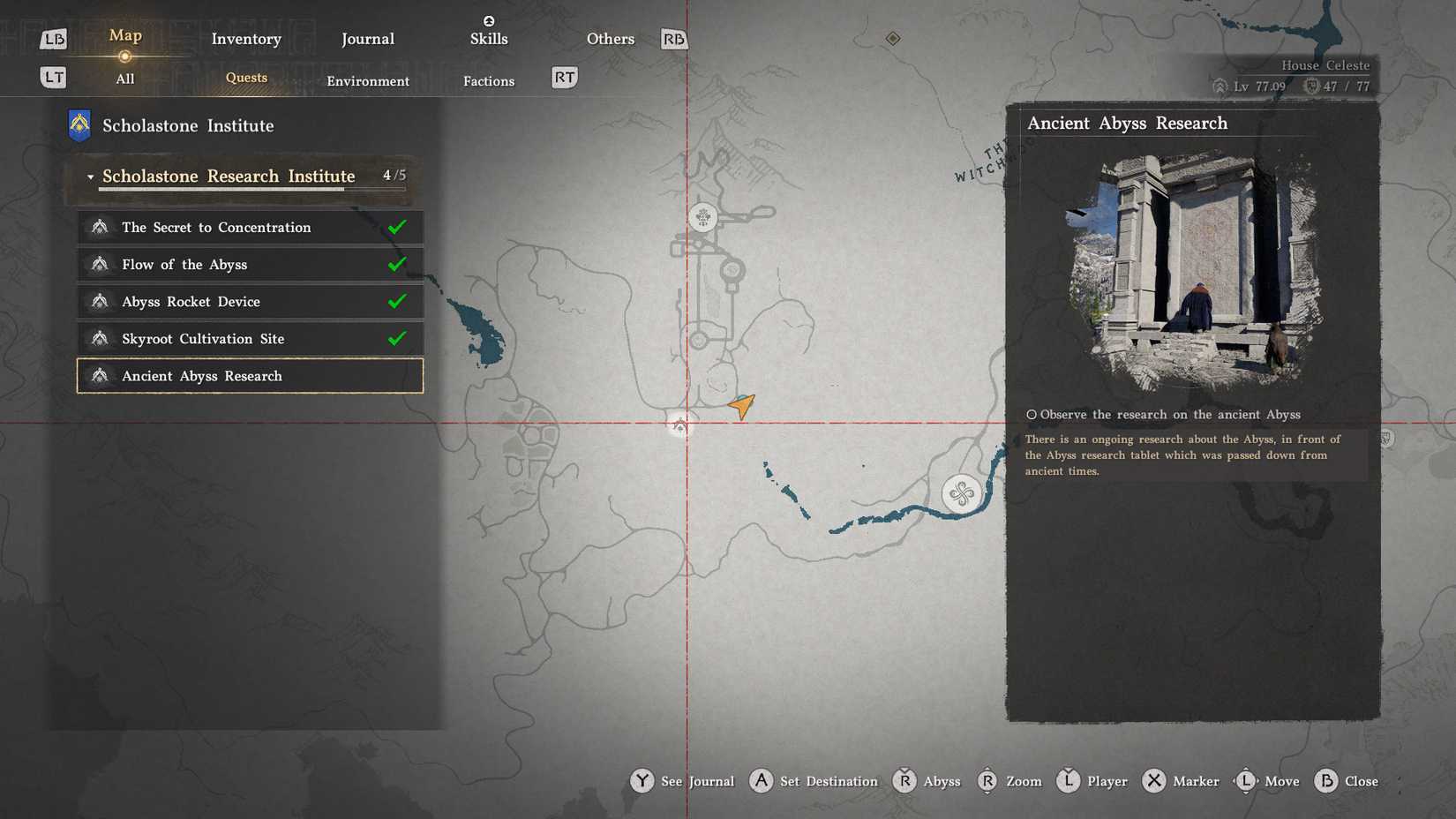Click the B Close button icon
1456x819 pixels.
1325,781
